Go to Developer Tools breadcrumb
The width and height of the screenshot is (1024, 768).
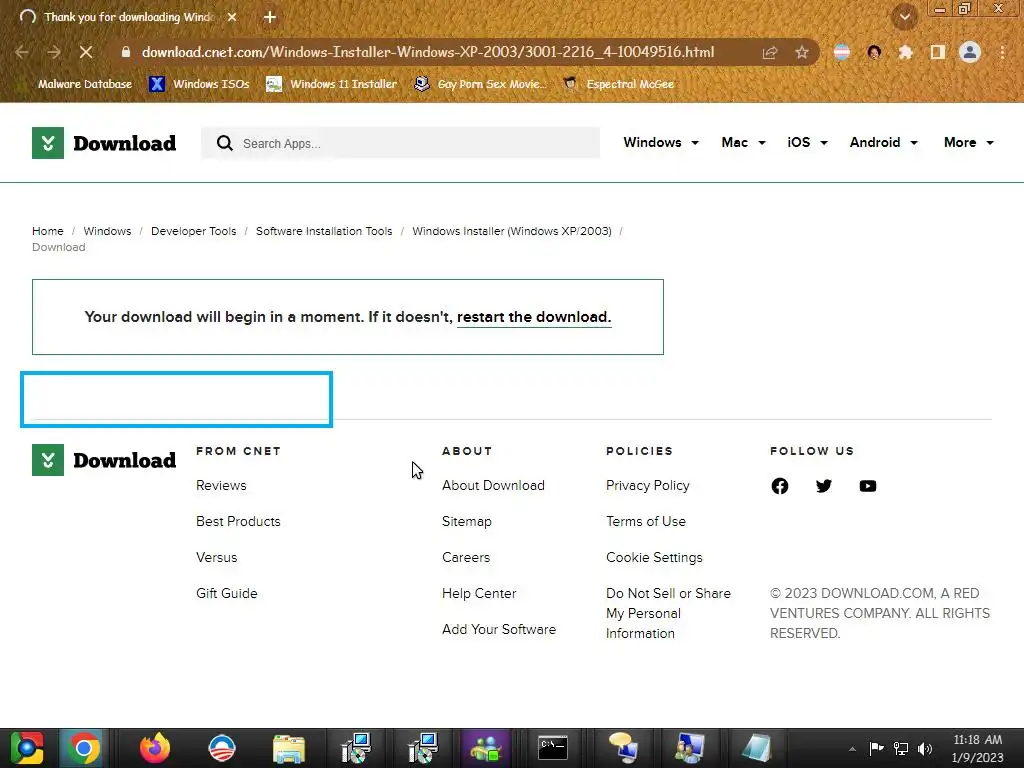(193, 231)
